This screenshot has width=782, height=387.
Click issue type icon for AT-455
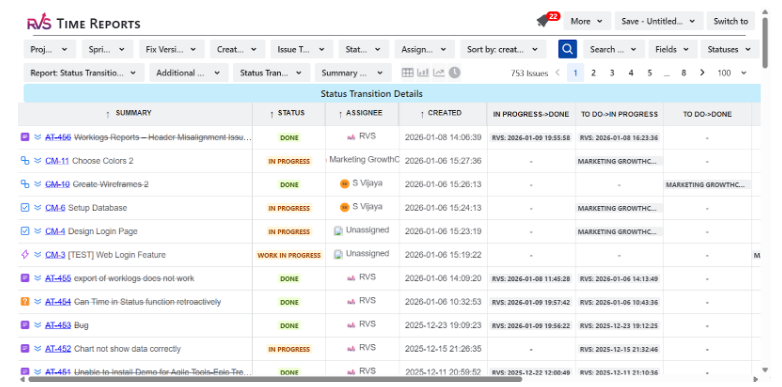point(25,278)
